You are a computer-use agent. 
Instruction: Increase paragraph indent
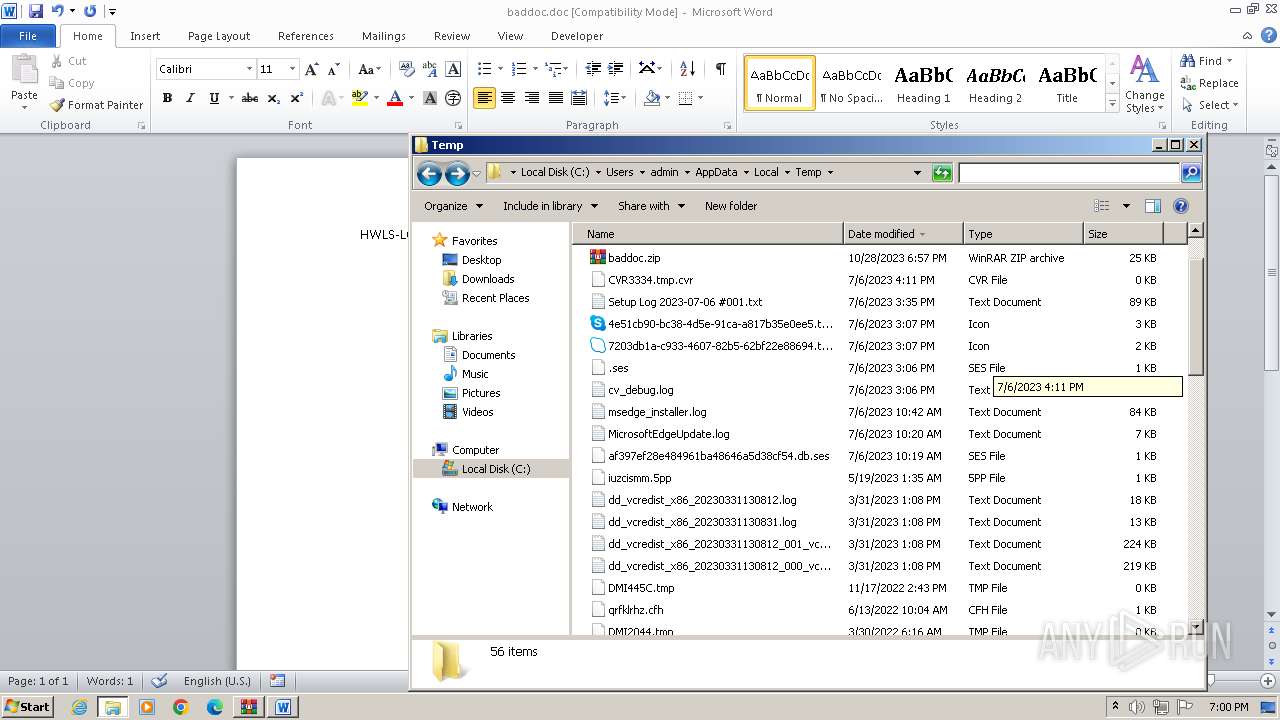click(x=617, y=69)
